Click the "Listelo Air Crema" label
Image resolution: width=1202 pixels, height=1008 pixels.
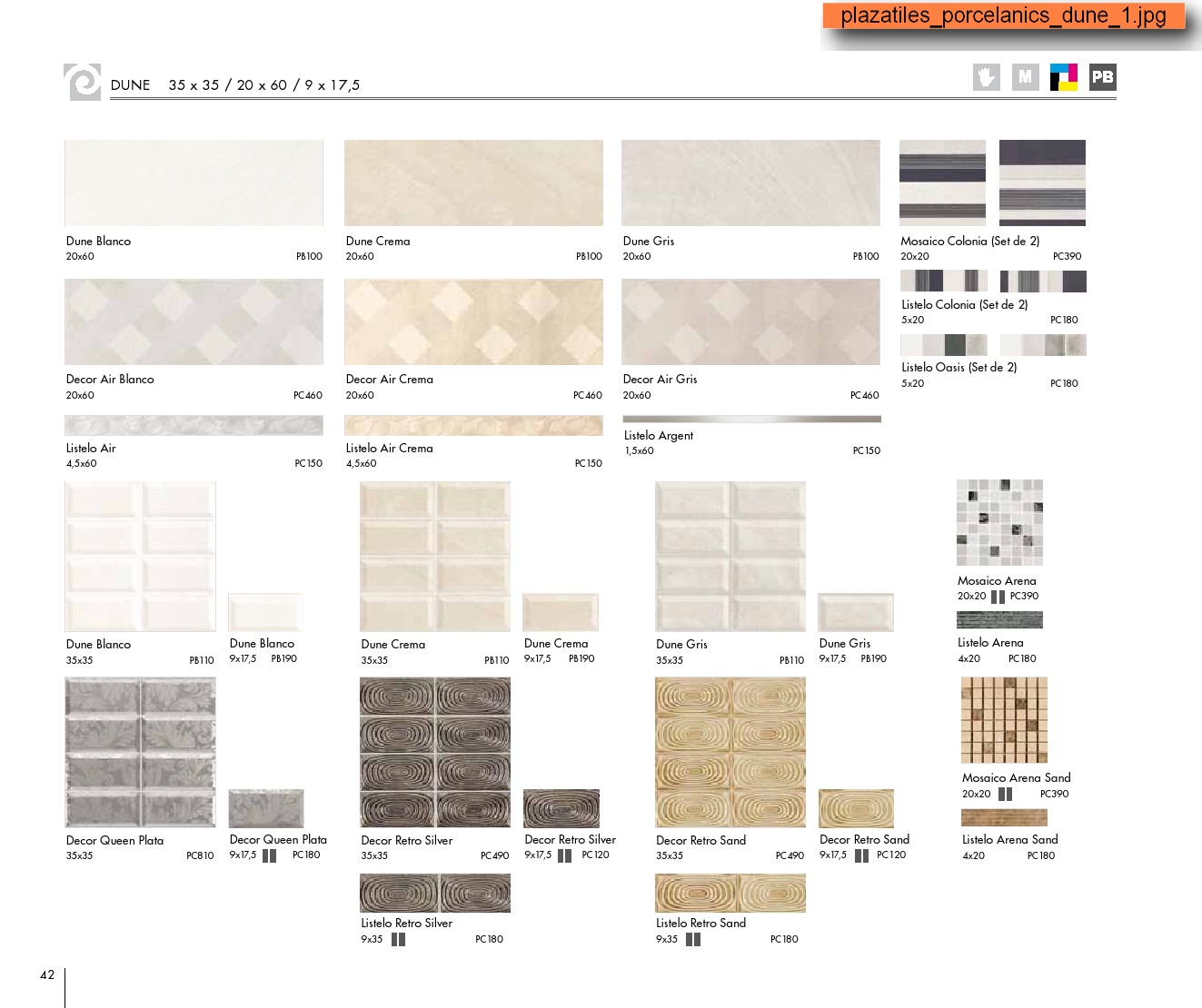click(x=390, y=449)
